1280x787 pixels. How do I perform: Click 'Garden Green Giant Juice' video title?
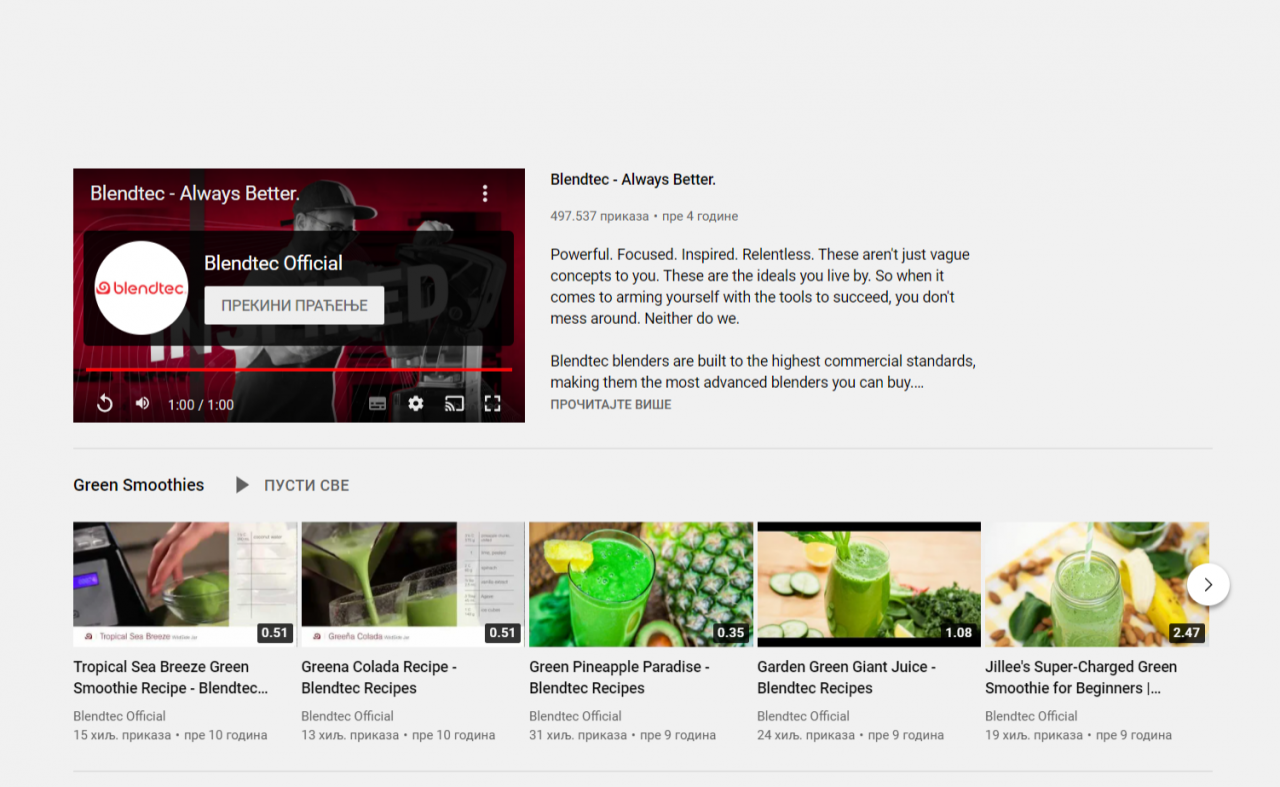tap(846, 677)
